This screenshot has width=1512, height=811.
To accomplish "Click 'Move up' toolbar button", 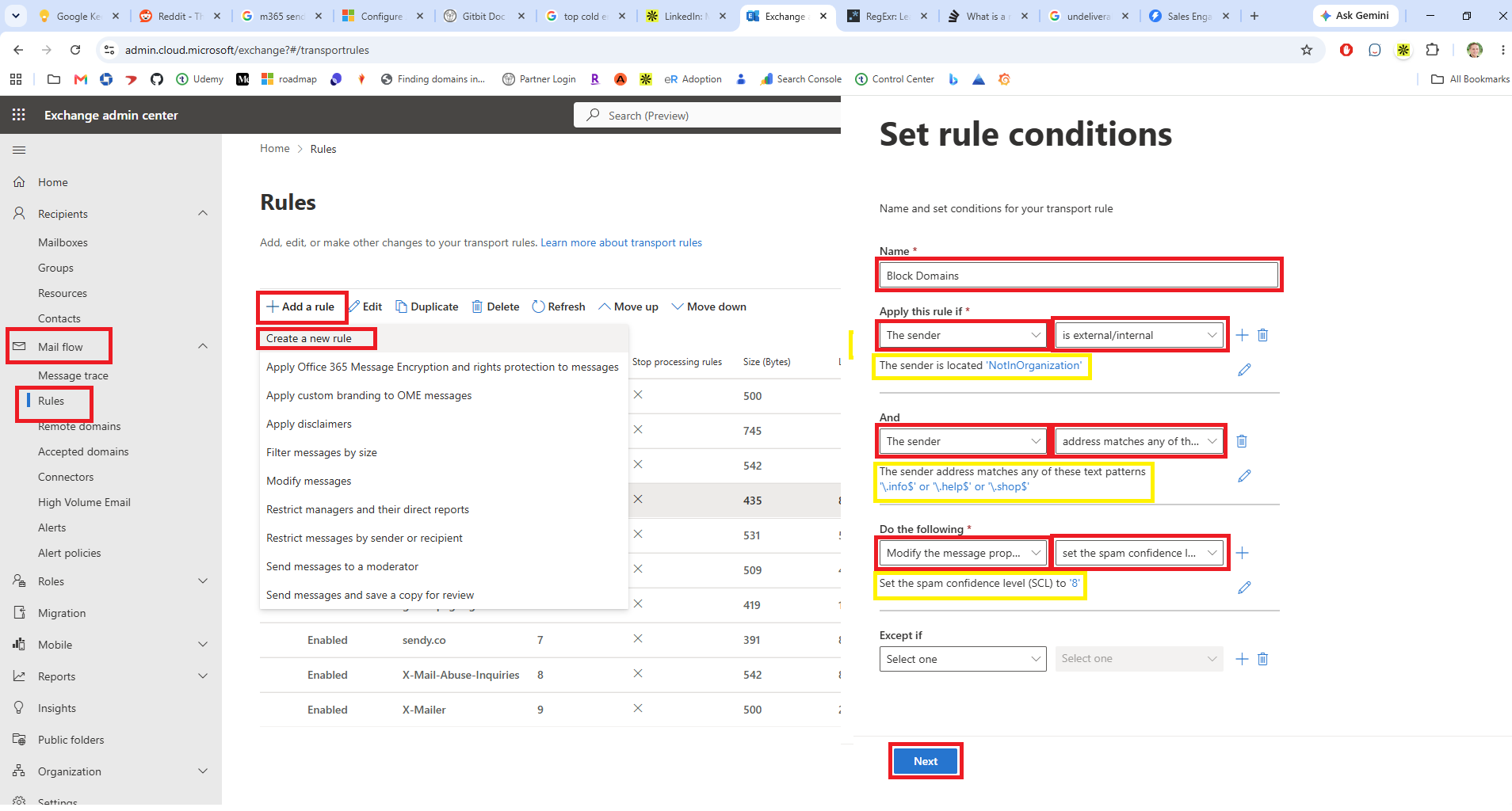I will [628, 307].
